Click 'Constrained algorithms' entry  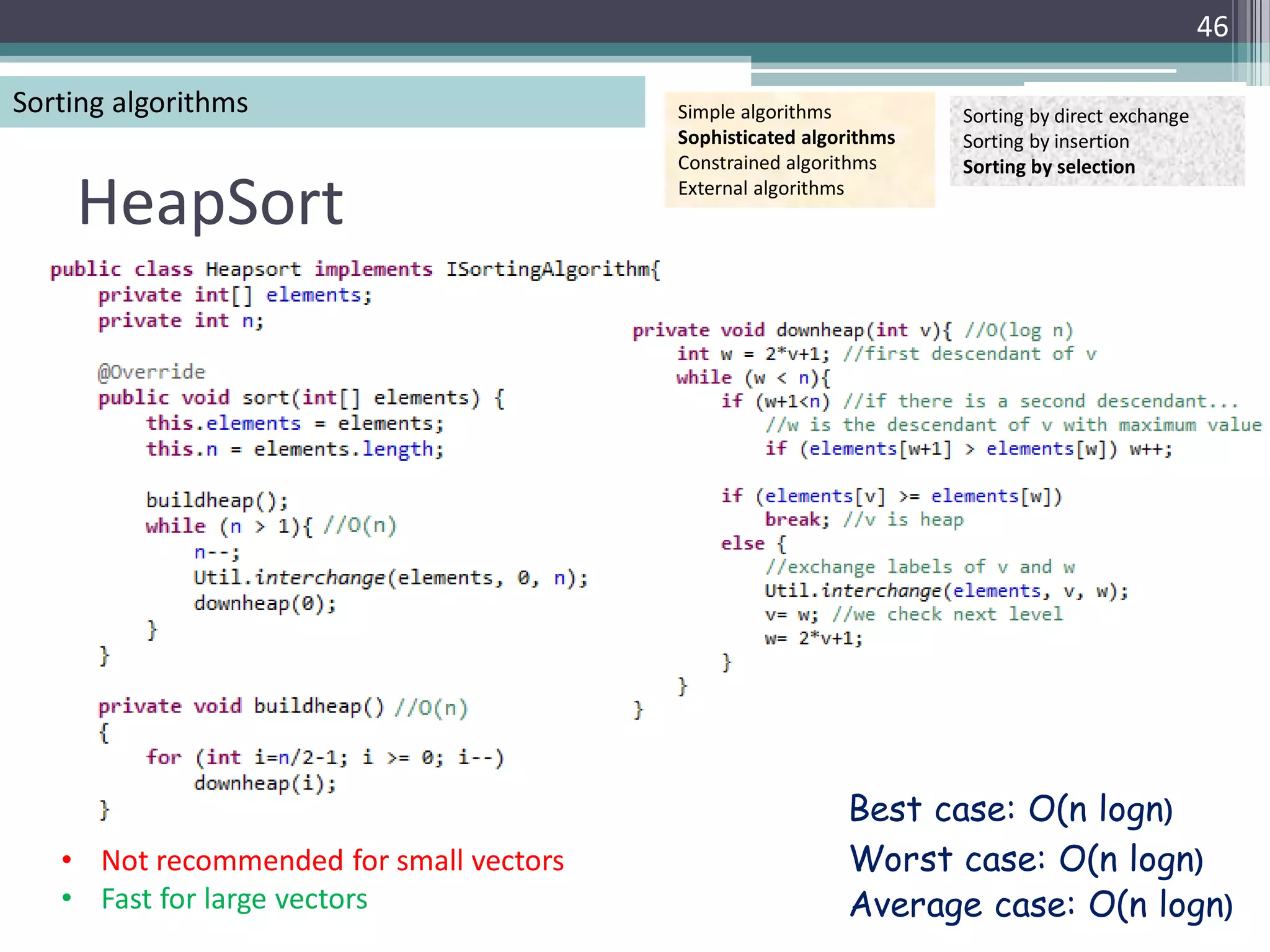coord(777,163)
